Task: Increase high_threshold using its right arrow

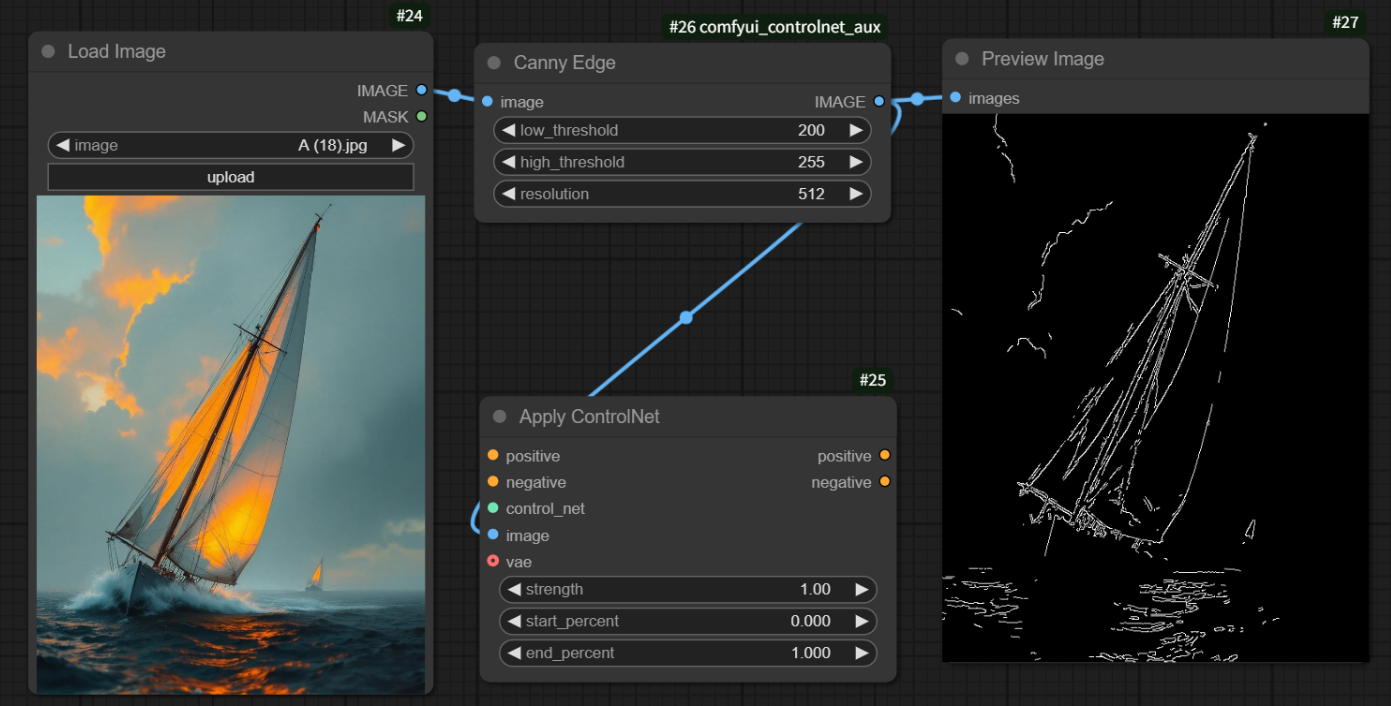Action: pyautogui.click(x=856, y=161)
